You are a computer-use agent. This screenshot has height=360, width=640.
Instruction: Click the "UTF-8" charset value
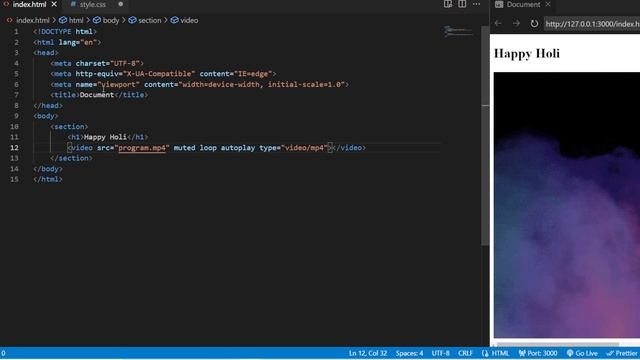click(125, 63)
